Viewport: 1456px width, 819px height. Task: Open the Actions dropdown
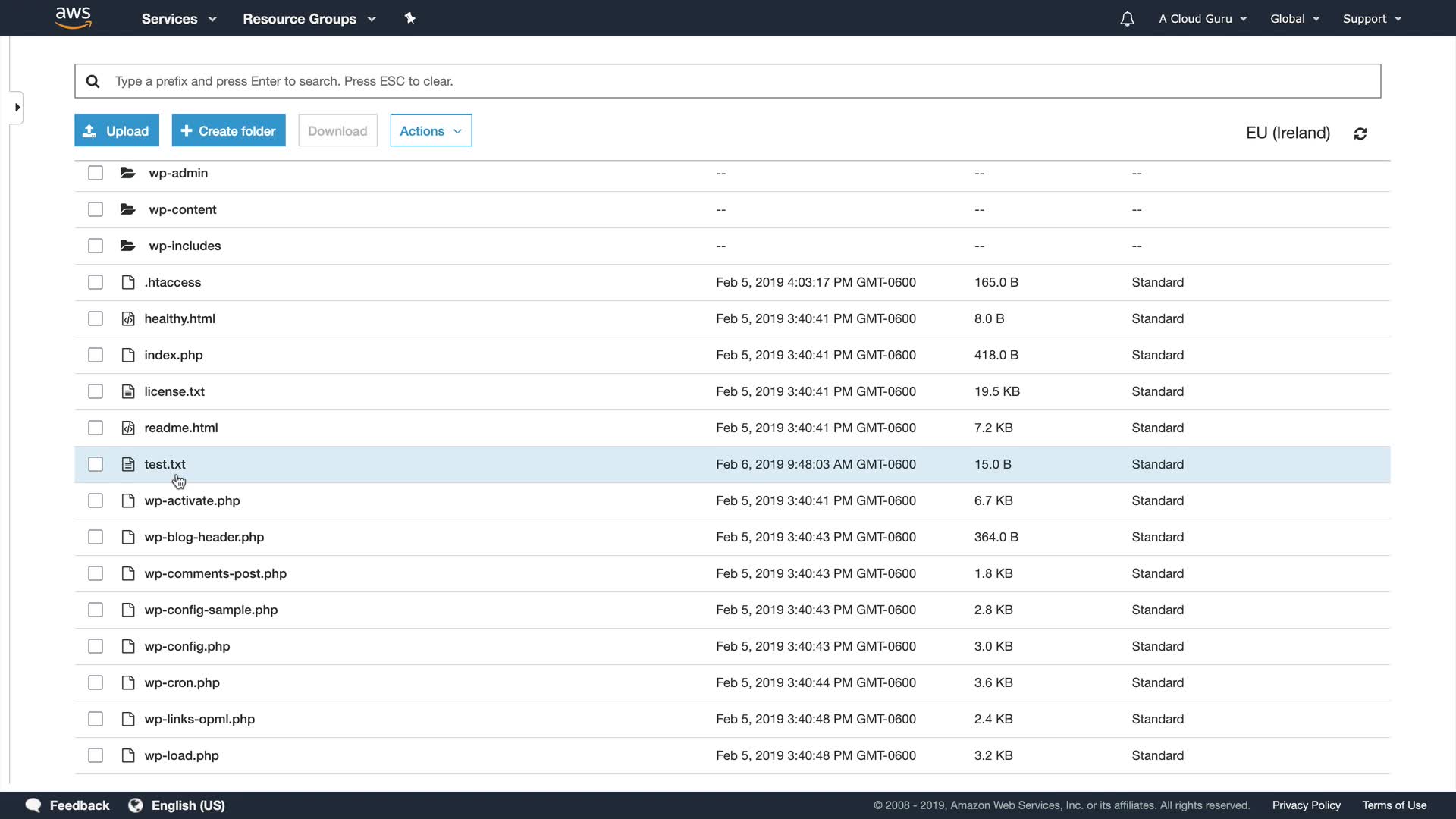point(431,130)
